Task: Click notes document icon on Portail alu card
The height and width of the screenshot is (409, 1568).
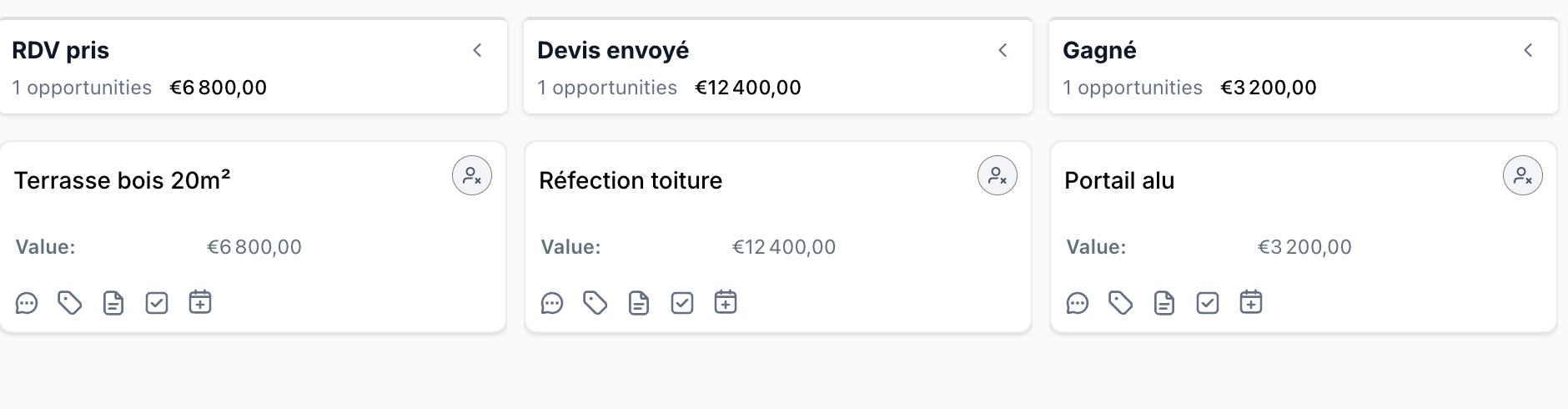Action: (x=1164, y=303)
